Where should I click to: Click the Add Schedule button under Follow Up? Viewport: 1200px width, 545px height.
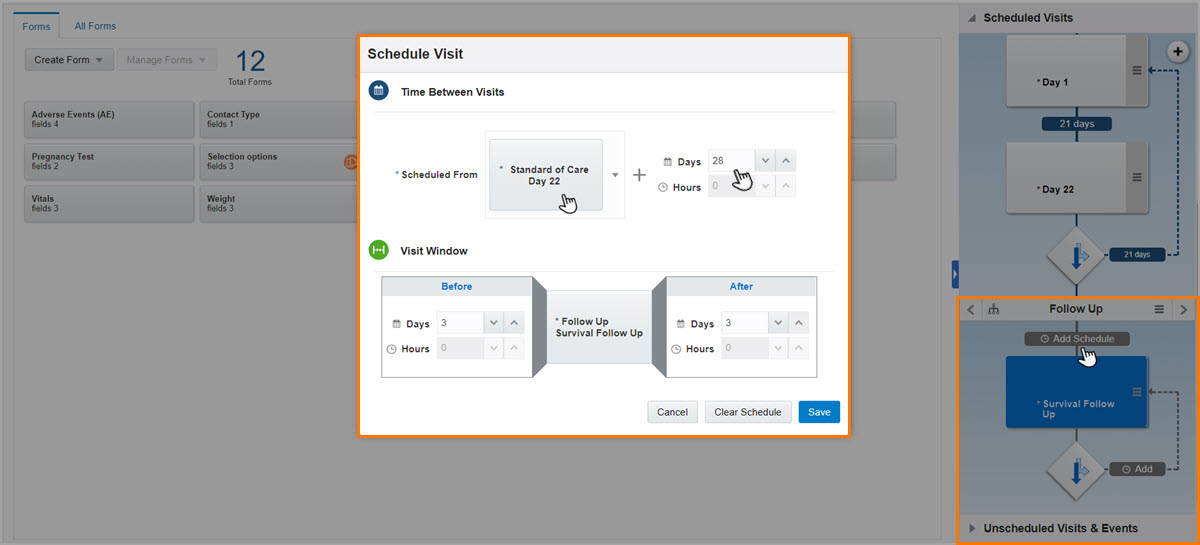click(x=1077, y=339)
